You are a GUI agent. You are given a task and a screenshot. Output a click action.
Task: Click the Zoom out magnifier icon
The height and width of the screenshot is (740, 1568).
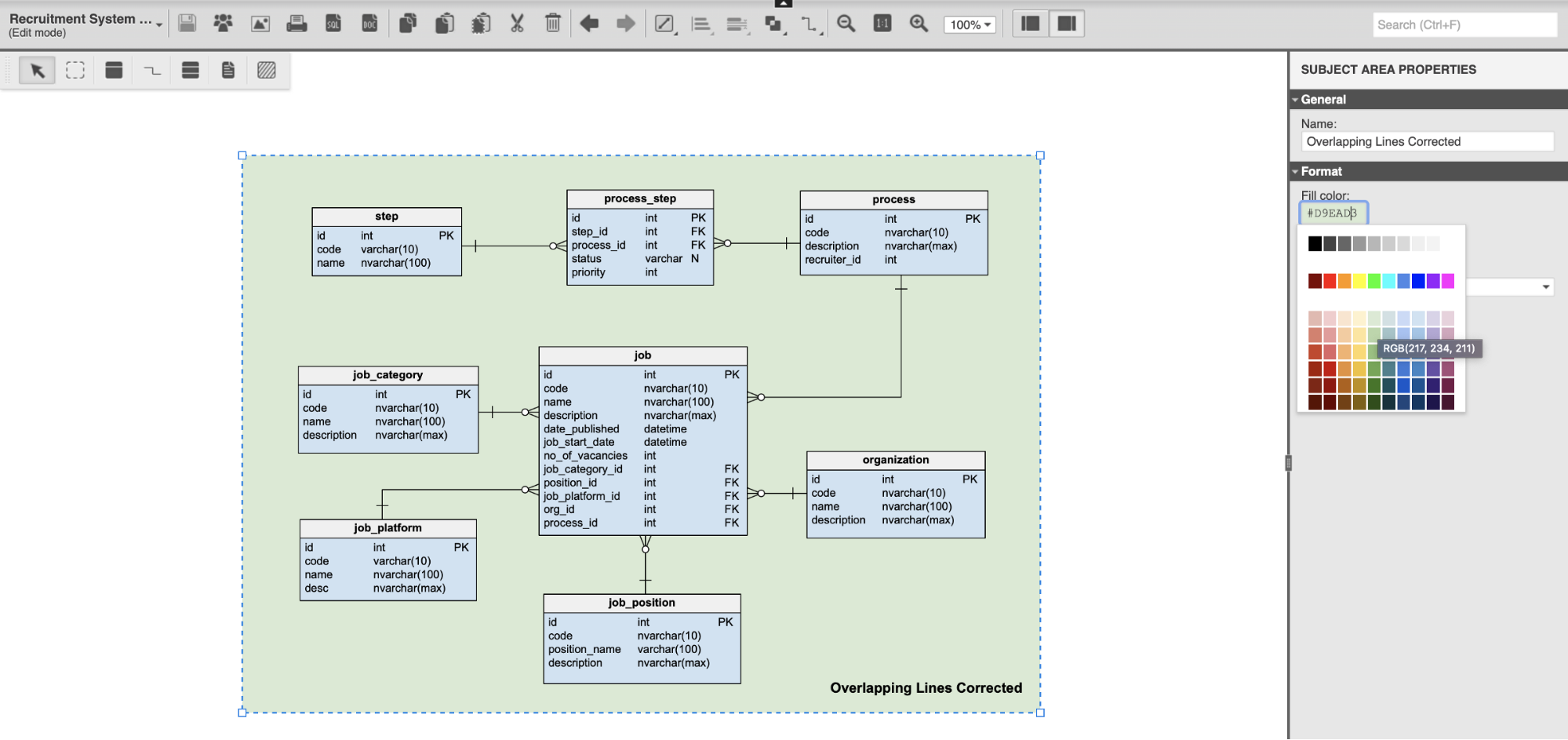tap(846, 24)
